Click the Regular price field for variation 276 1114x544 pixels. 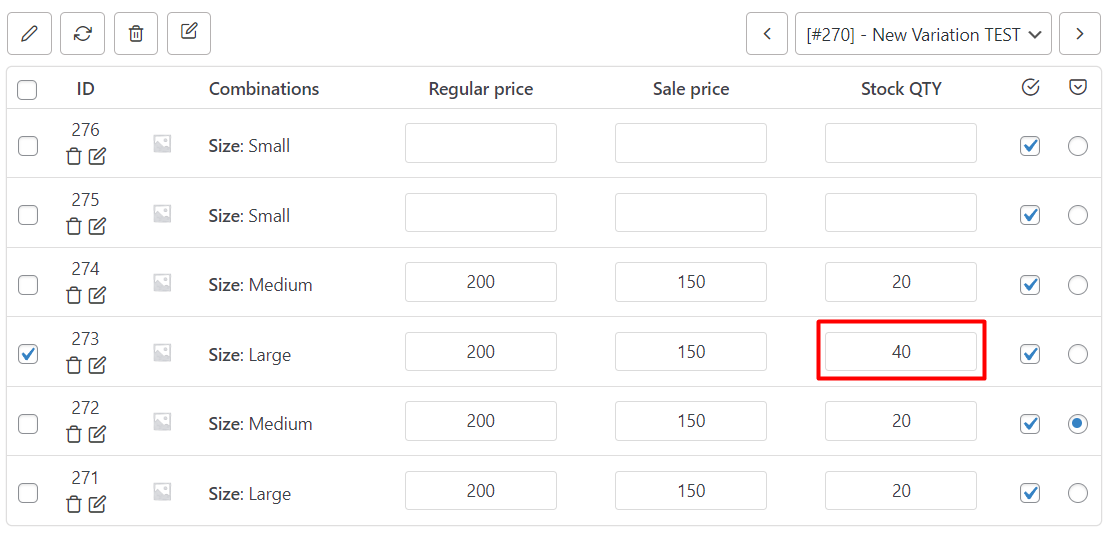pos(481,143)
